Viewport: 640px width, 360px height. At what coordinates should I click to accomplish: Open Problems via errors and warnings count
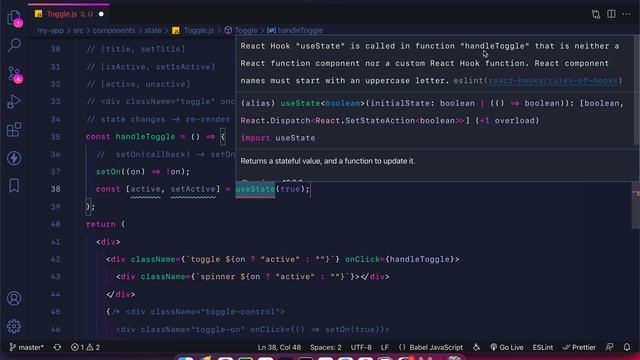pos(85,347)
